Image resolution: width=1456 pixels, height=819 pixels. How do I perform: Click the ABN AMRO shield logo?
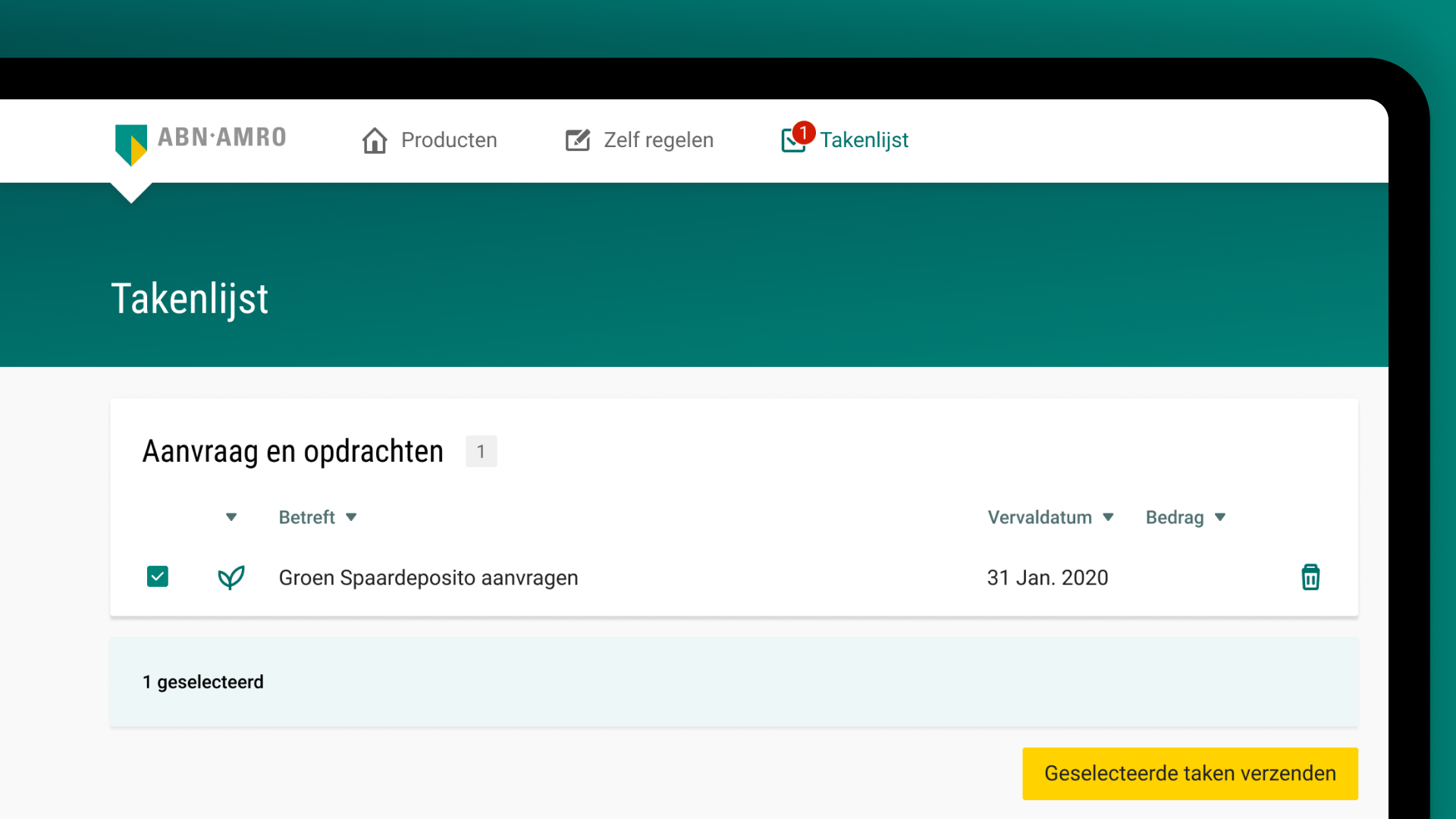click(131, 144)
